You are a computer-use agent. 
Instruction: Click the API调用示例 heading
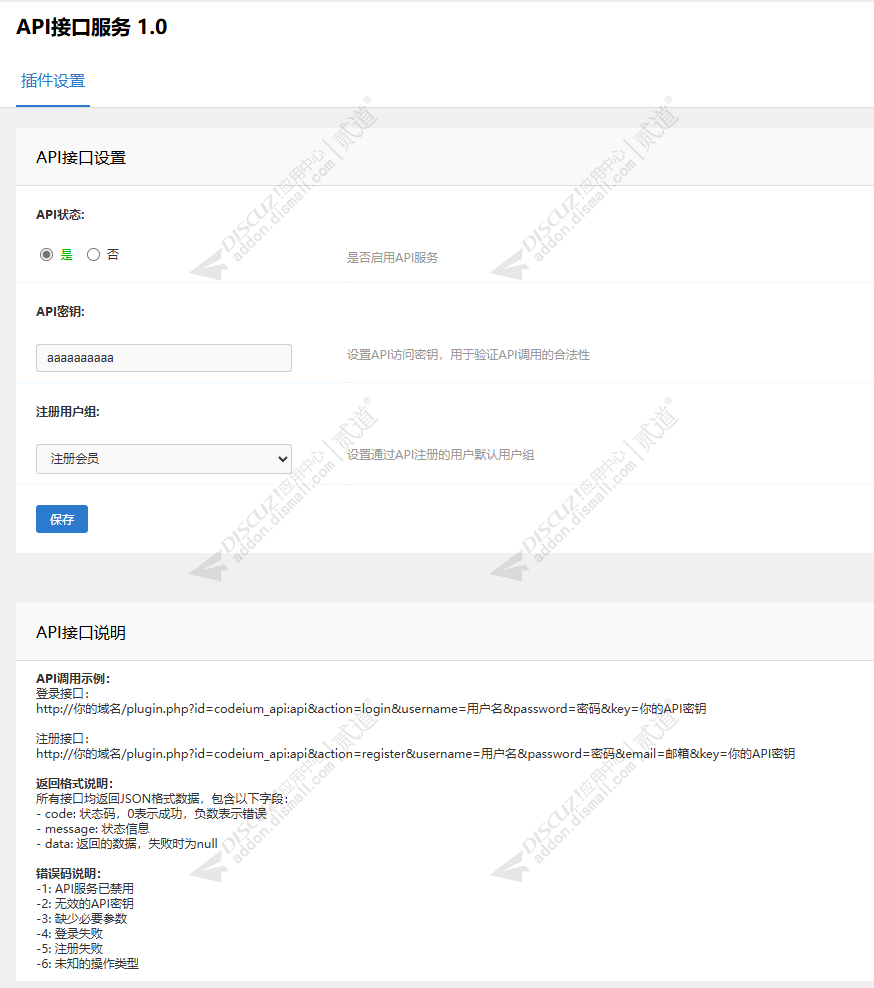pos(73,679)
